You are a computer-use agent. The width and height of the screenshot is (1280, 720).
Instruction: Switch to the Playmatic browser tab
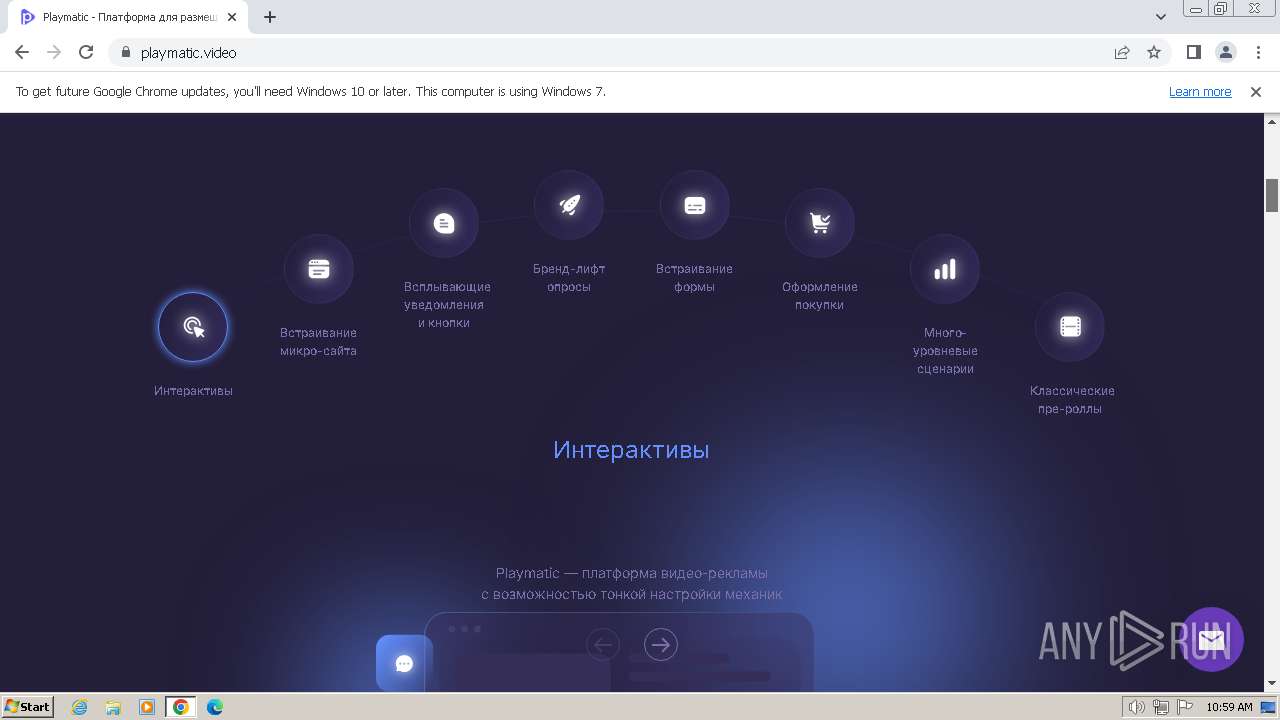click(x=128, y=17)
